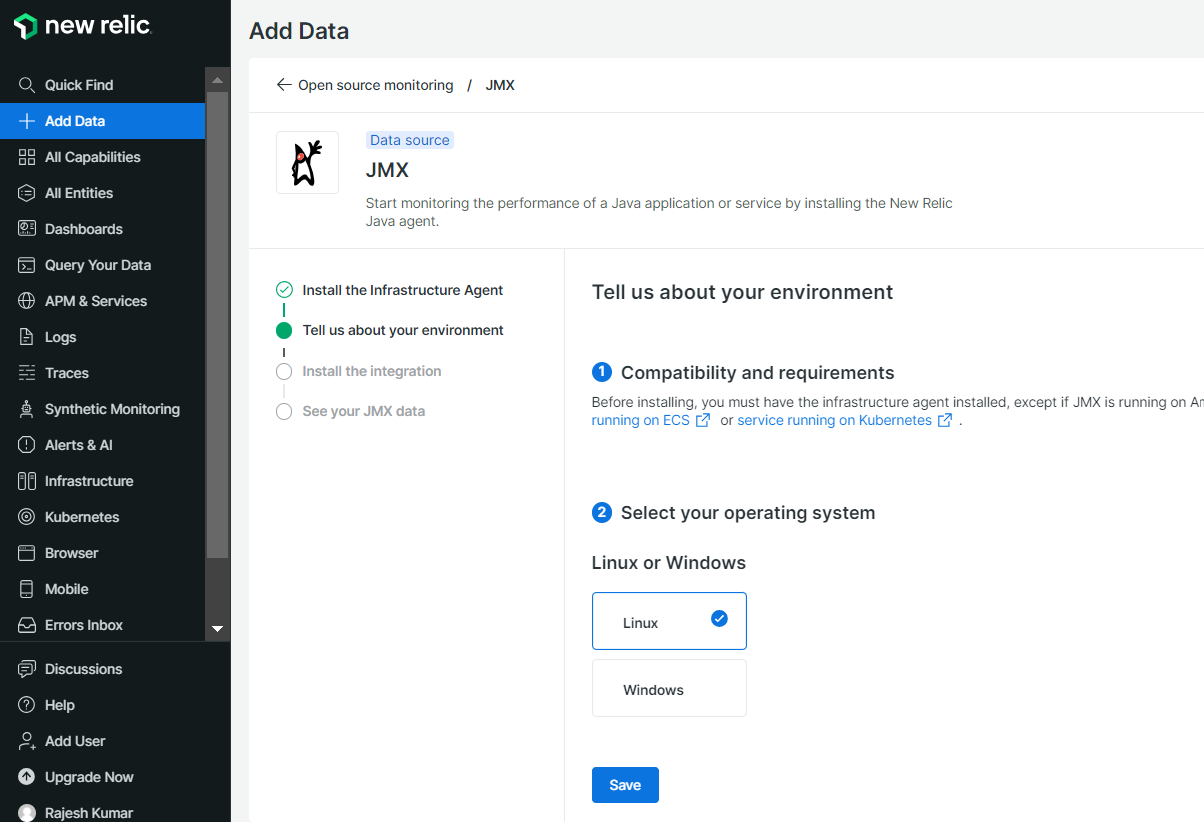This screenshot has height=822, width=1204.
Task: Click the Dashboards icon in sidebar
Action: [27, 229]
